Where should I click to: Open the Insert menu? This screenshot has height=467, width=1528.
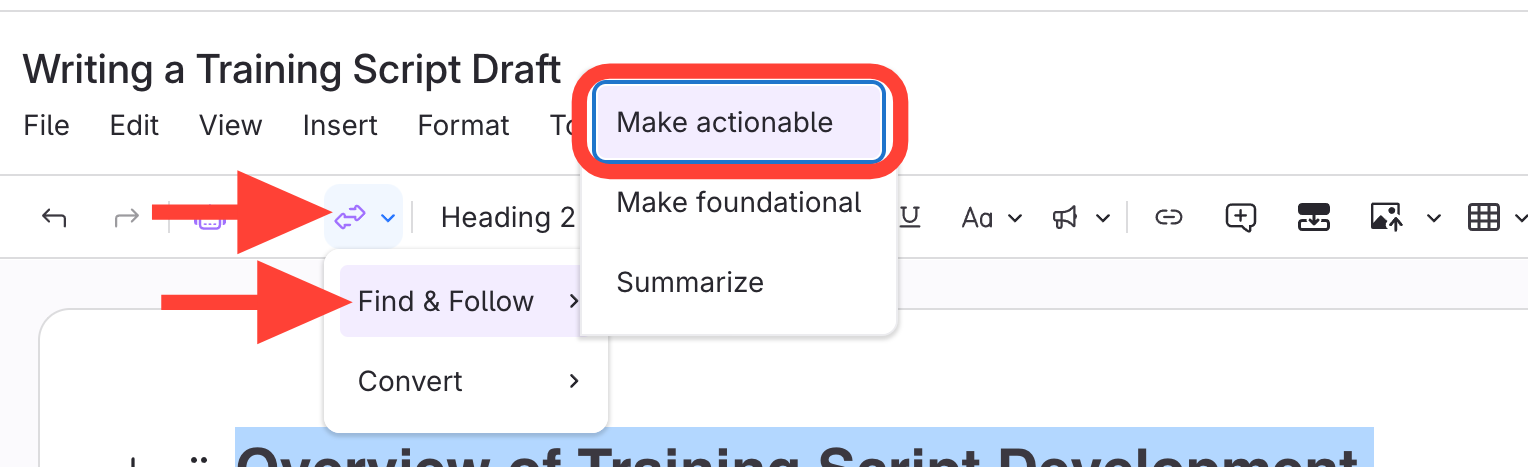point(340,125)
